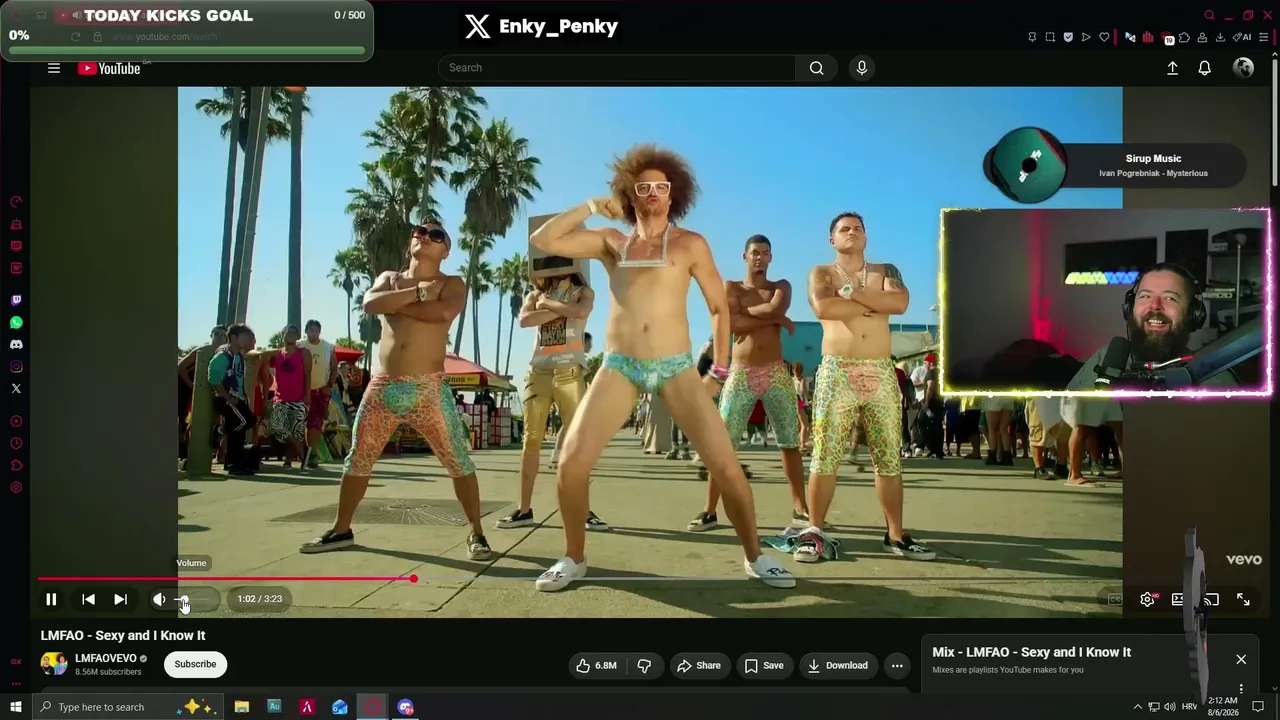Start voice search with the microphone
Image resolution: width=1280 pixels, height=720 pixels.
point(862,68)
